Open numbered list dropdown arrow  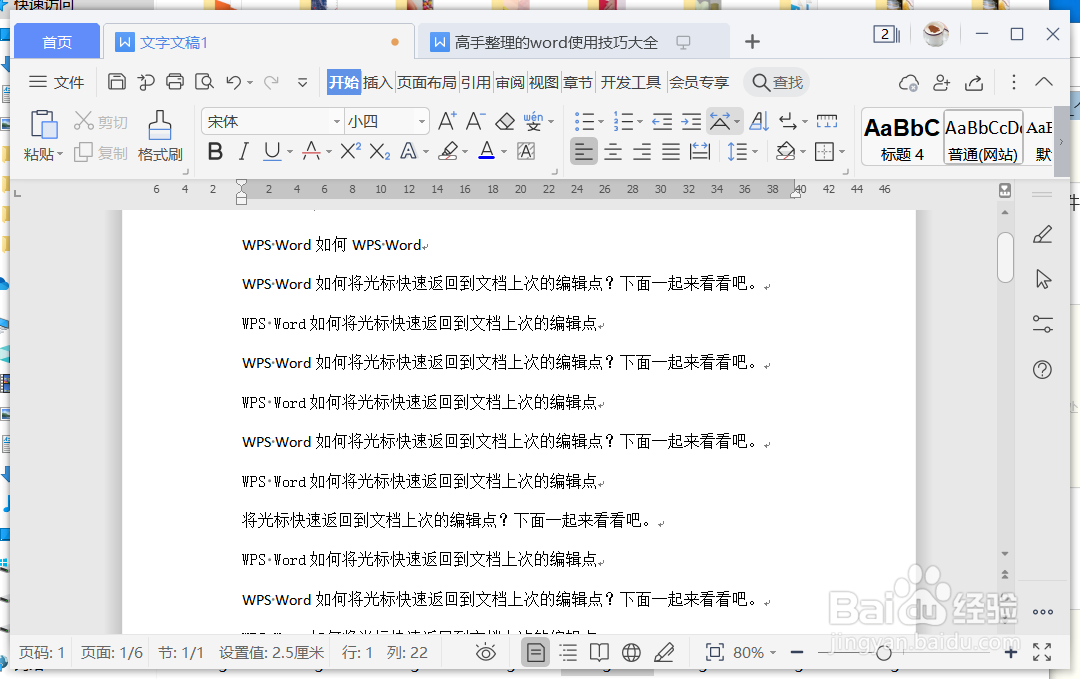coord(640,122)
